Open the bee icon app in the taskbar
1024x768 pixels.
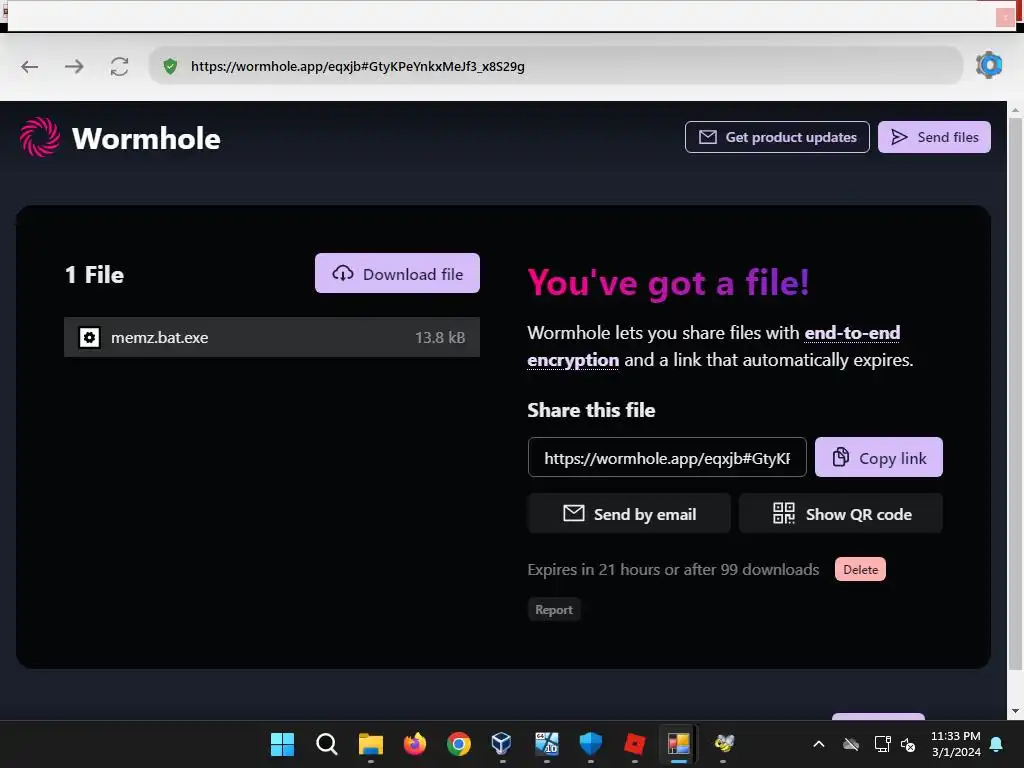pos(723,744)
